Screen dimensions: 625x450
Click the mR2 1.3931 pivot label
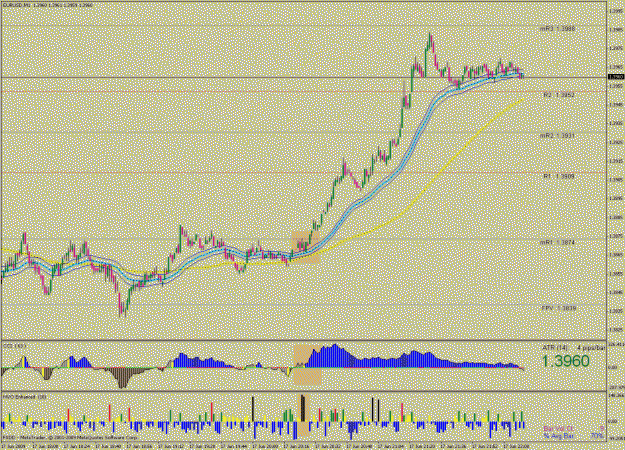pyautogui.click(x=557, y=136)
